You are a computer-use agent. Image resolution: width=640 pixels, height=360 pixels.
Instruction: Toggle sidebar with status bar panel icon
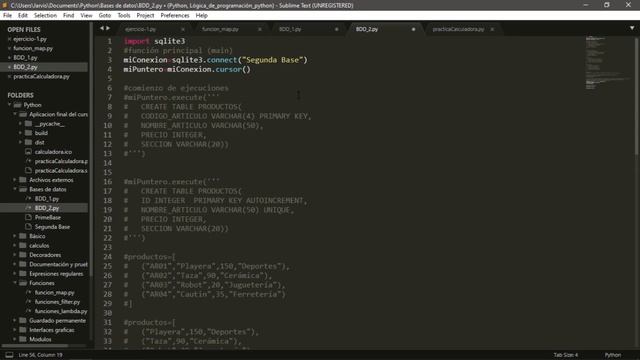click(9, 355)
